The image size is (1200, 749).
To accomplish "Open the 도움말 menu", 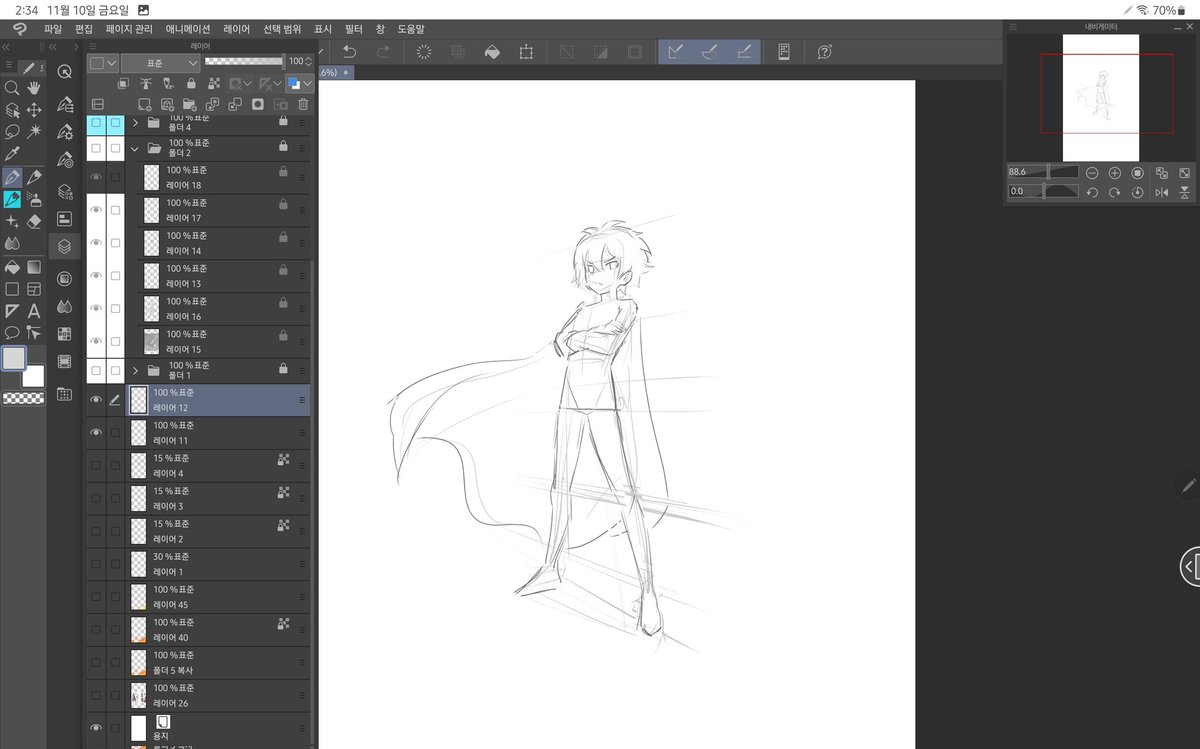I will (x=411, y=29).
